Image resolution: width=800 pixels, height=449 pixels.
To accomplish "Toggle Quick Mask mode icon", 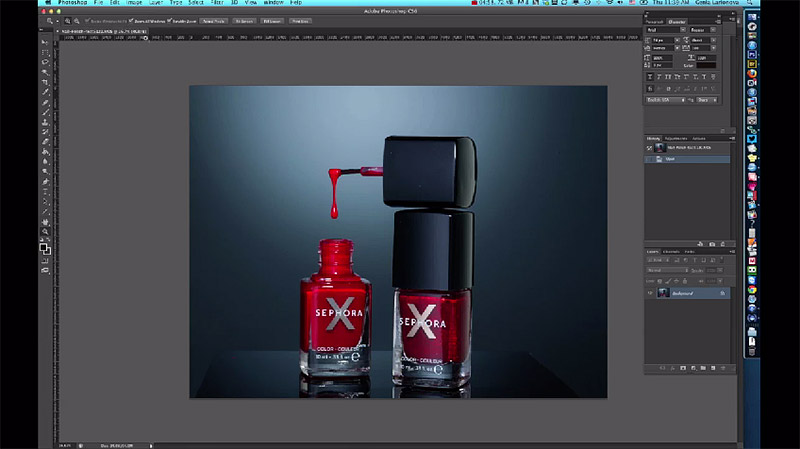I will tap(45, 261).
